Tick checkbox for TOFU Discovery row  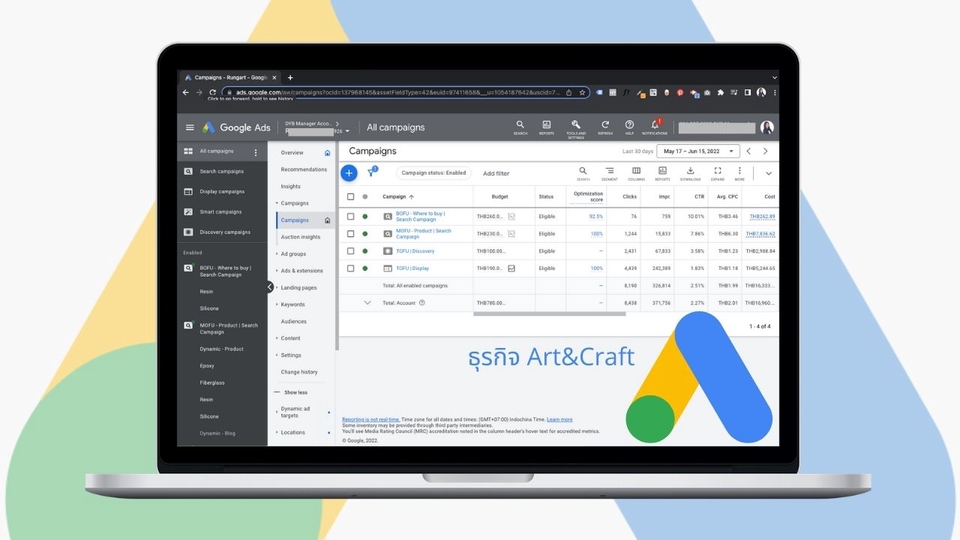pyautogui.click(x=351, y=251)
